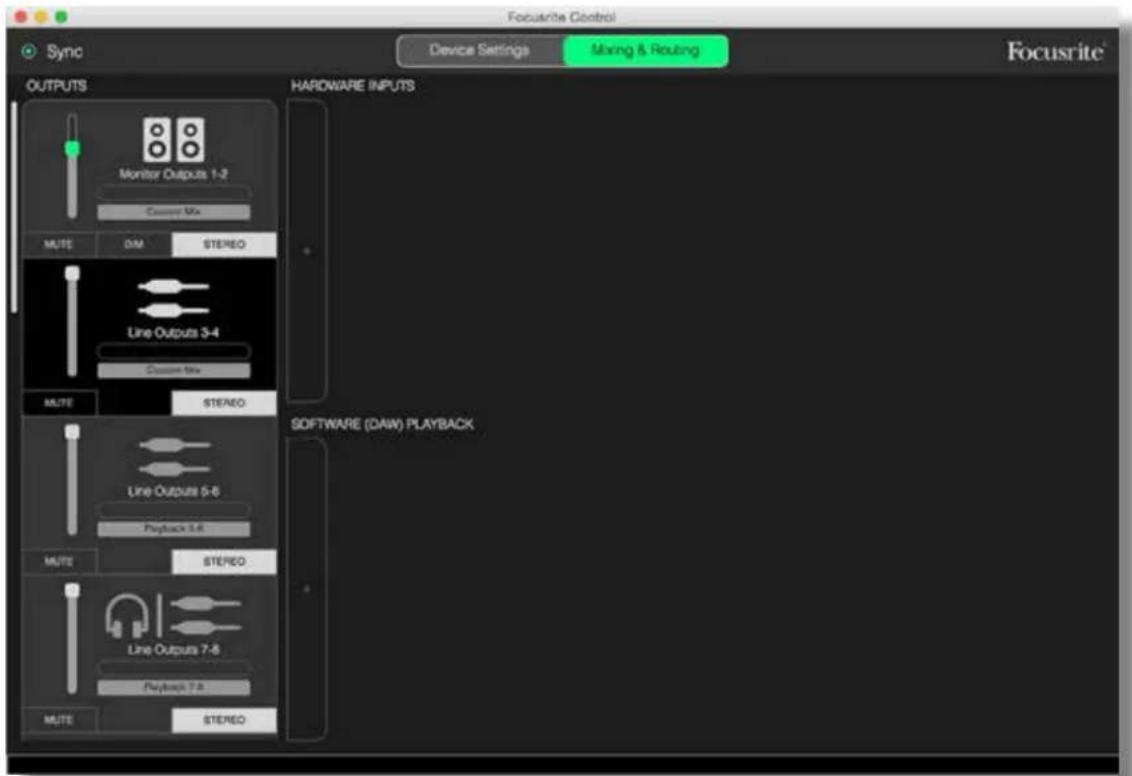This screenshot has width=1132, height=776.
Task: Click the jack cable icon of Line Outputs 7-8
Action: pos(205,615)
